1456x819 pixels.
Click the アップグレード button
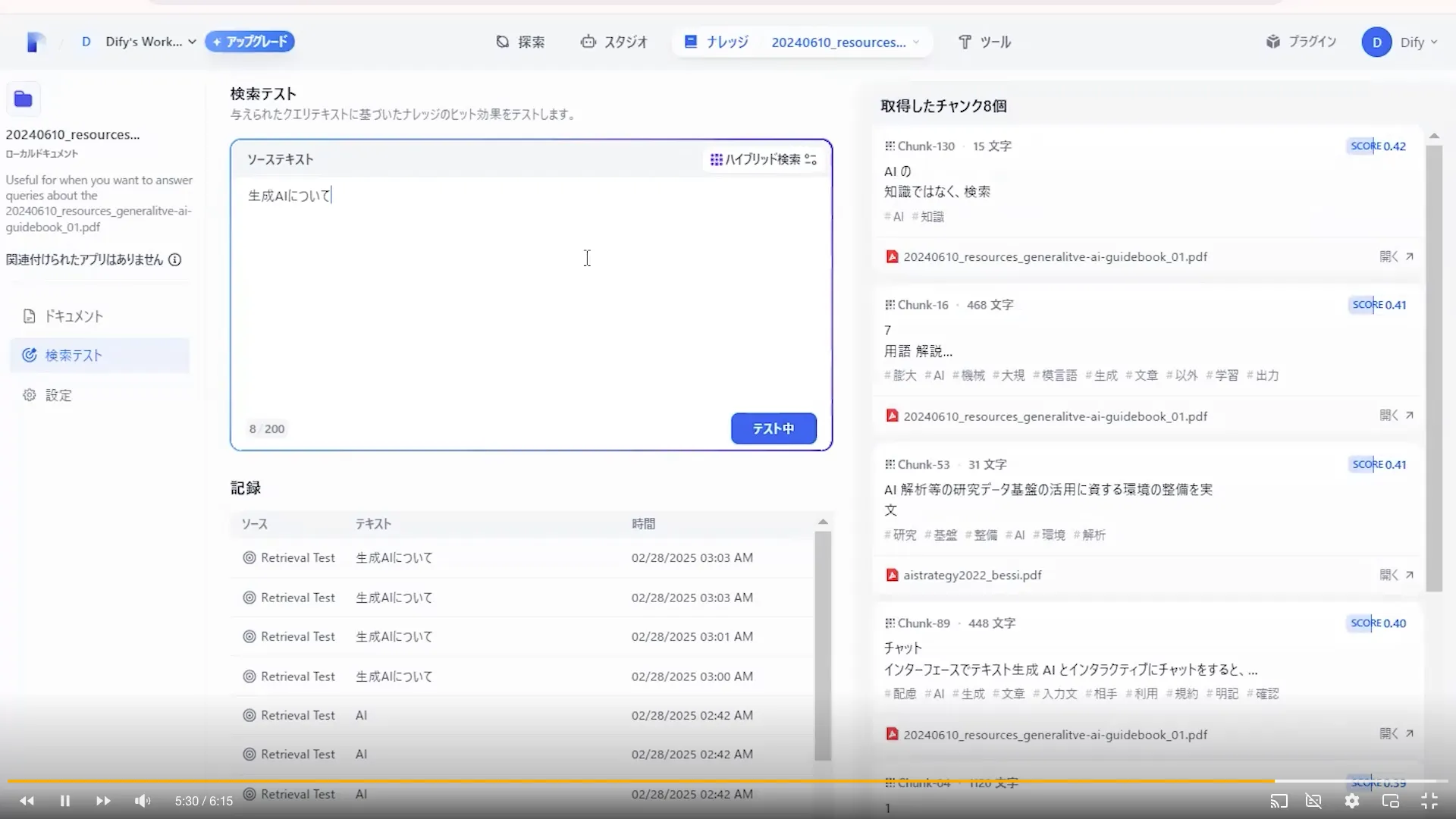(x=249, y=42)
